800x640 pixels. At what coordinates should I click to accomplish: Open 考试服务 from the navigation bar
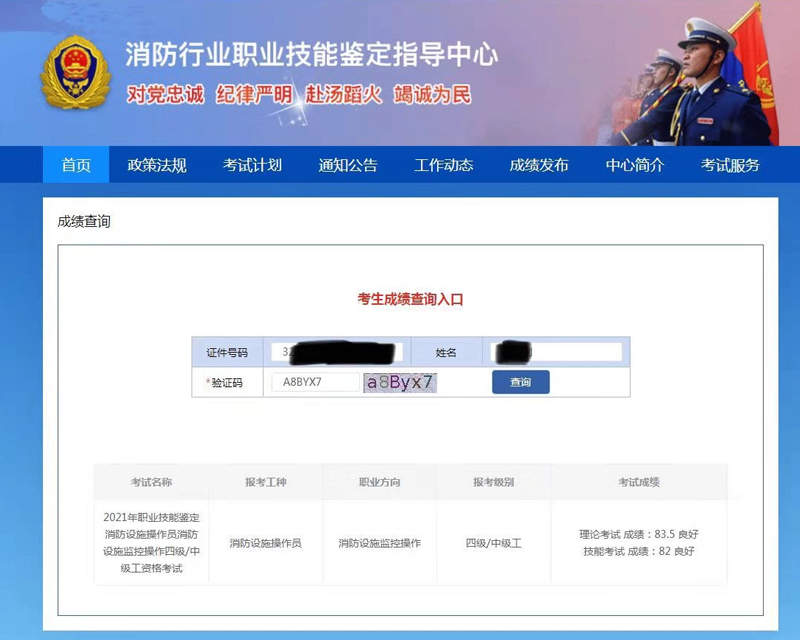(730, 165)
